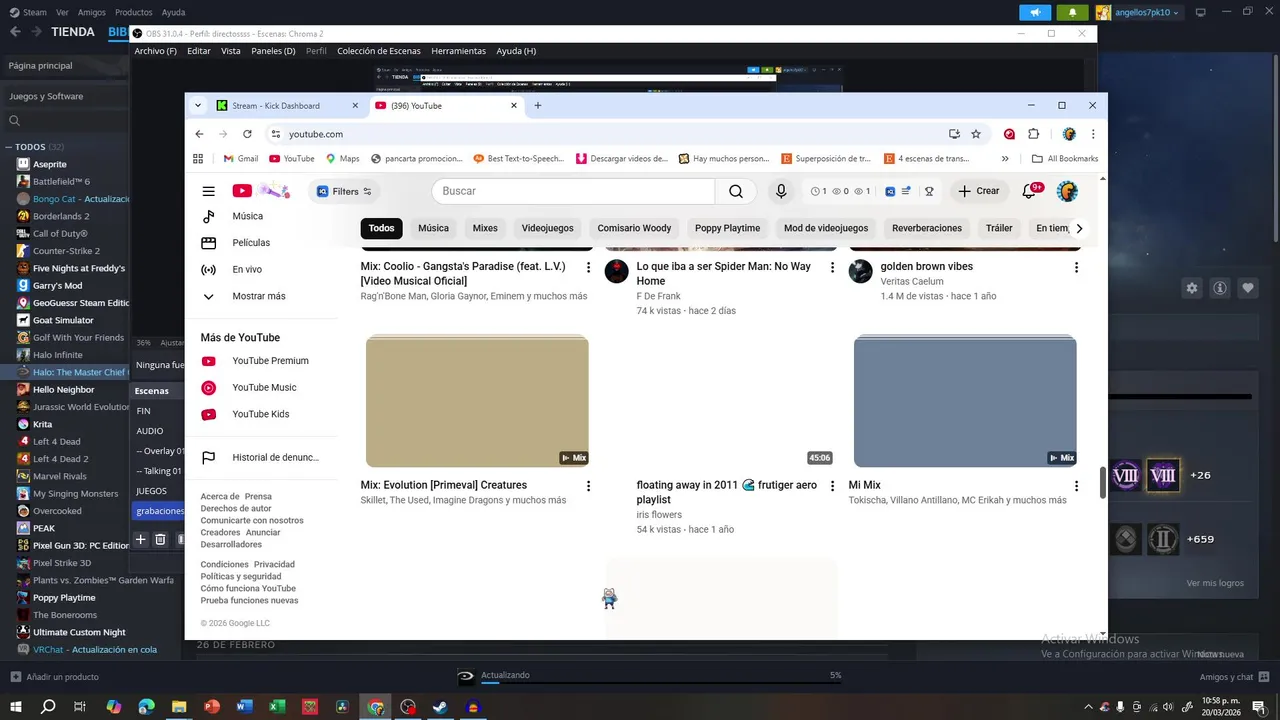1280x720 pixels.
Task: Open options for Mi Mix
Action: 1076,486
